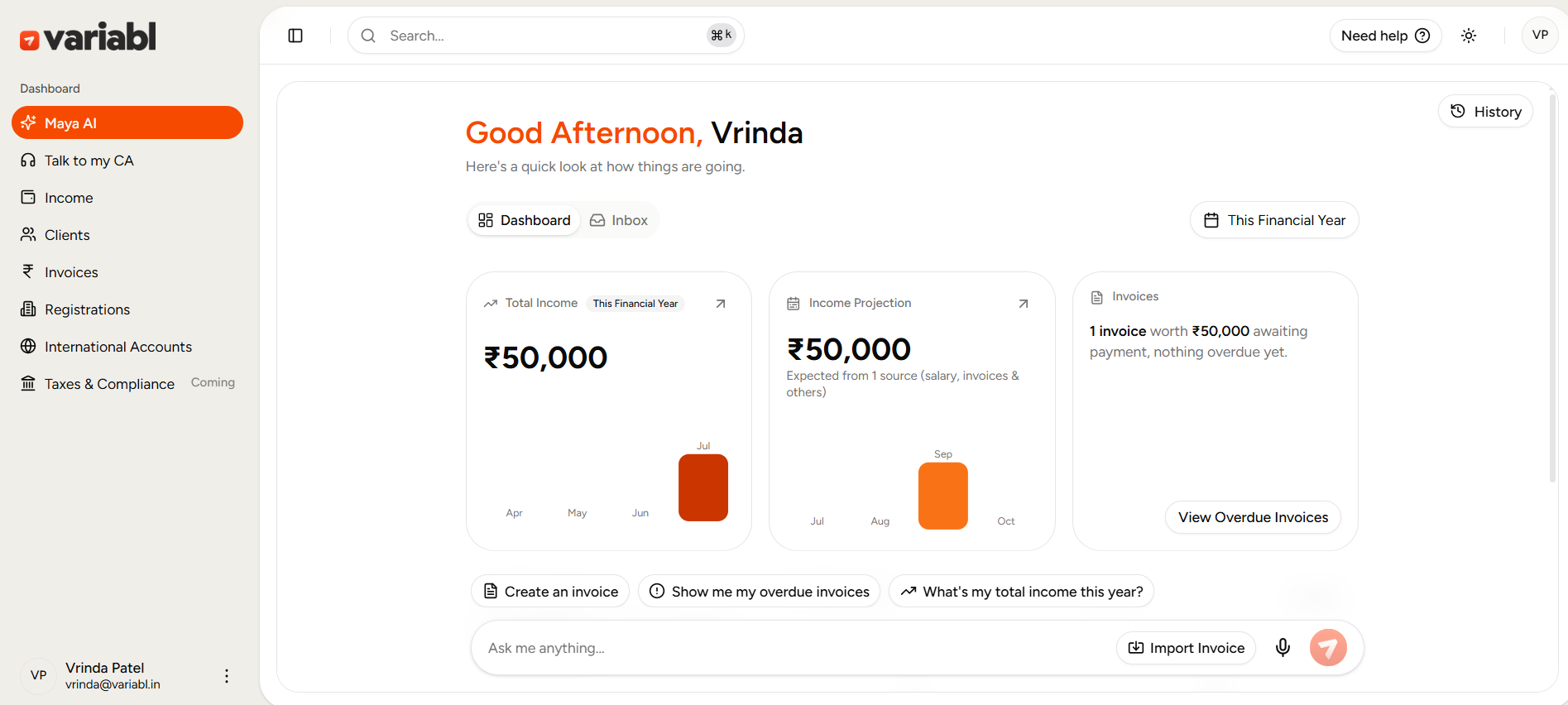This screenshot has width=1568, height=705.
Task: Open Total Income details arrow icon
Action: click(721, 304)
